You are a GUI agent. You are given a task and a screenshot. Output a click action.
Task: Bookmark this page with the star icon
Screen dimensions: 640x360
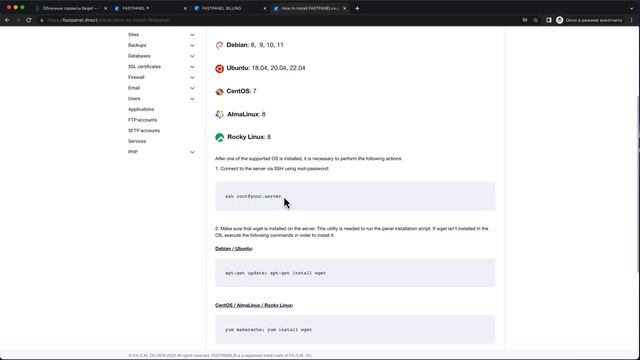[x=536, y=20]
